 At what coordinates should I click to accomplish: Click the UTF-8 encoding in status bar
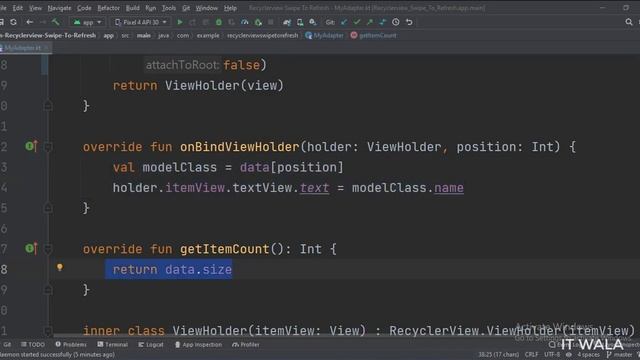click(552, 354)
